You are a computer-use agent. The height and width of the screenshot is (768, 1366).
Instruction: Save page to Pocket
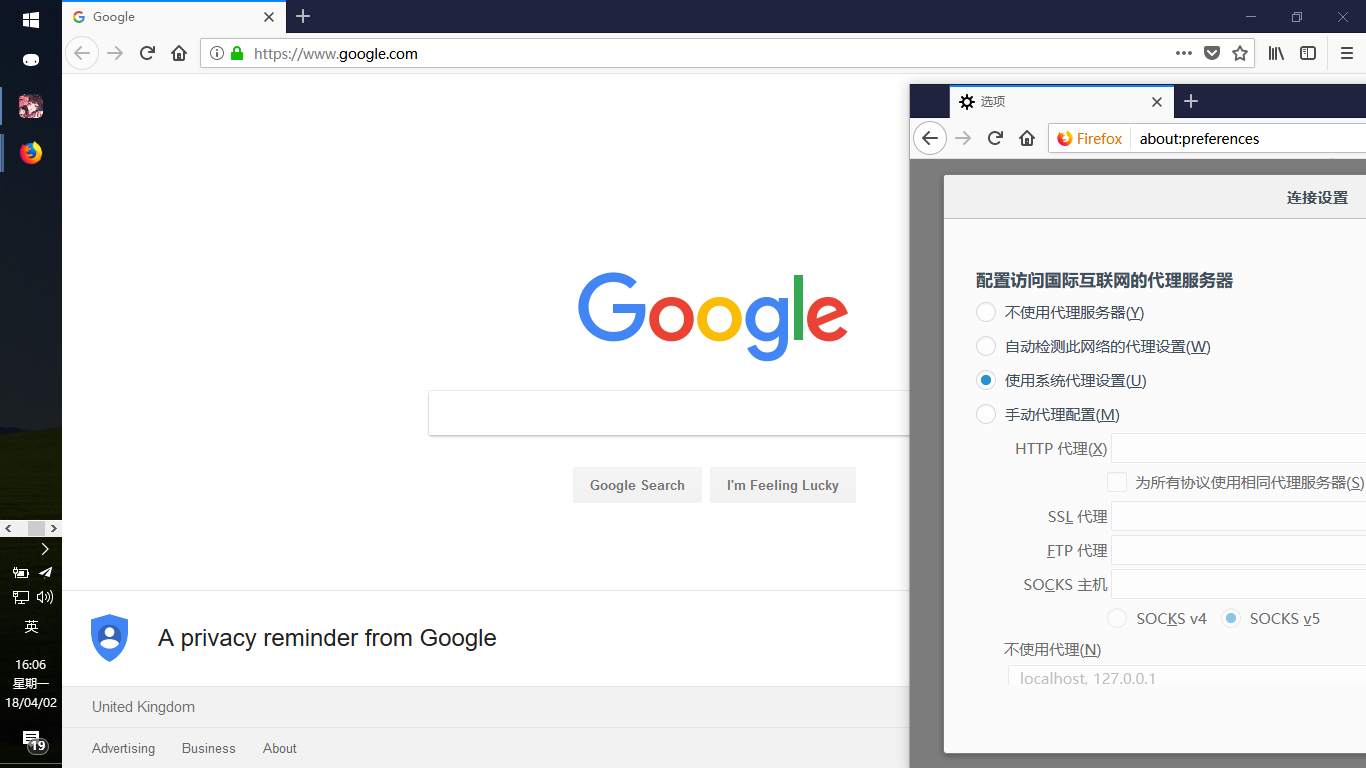point(1212,54)
